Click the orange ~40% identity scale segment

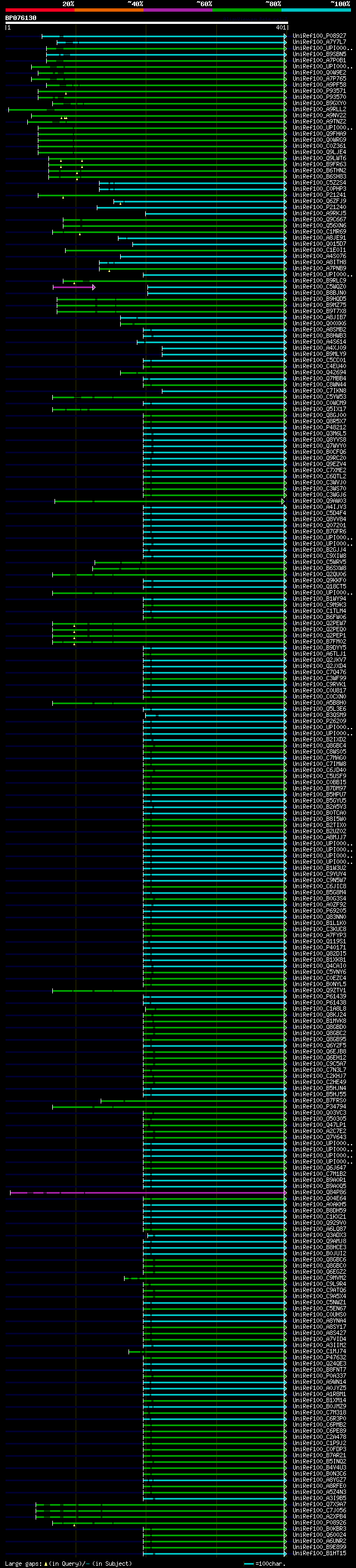[x=109, y=10]
